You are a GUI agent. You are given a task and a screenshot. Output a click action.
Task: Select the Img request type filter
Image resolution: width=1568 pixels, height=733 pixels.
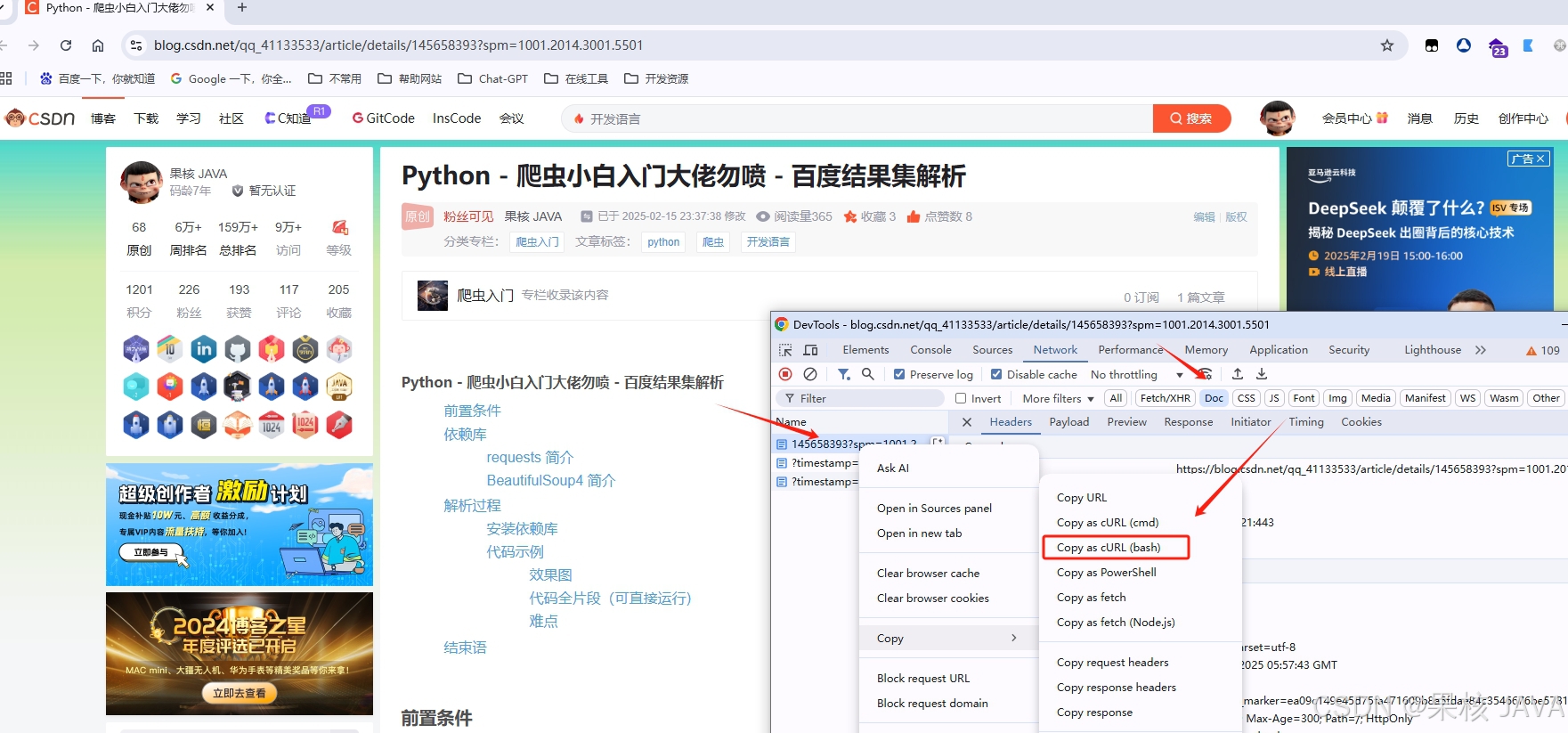coord(1337,398)
